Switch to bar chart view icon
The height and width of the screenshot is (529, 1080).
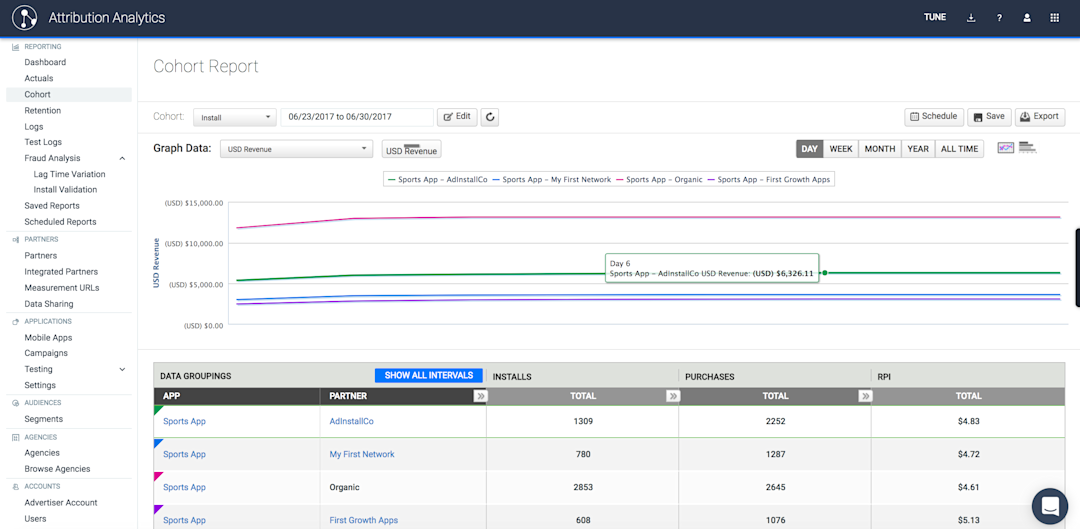point(1028,147)
